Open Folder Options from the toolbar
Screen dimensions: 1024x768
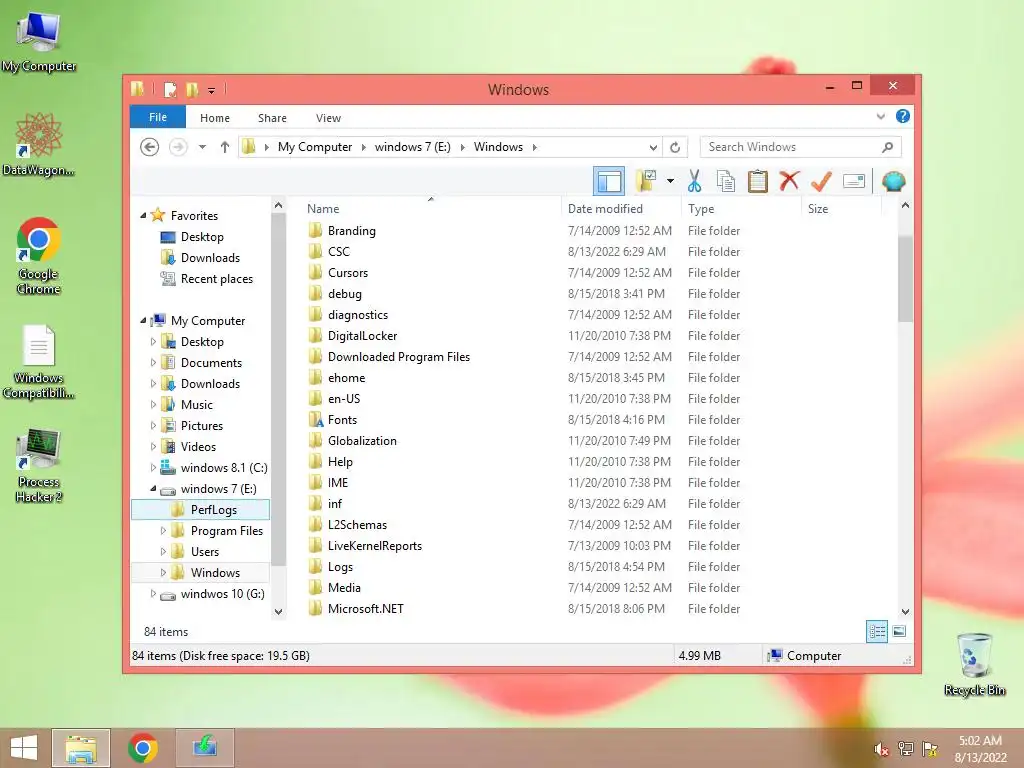[647, 181]
